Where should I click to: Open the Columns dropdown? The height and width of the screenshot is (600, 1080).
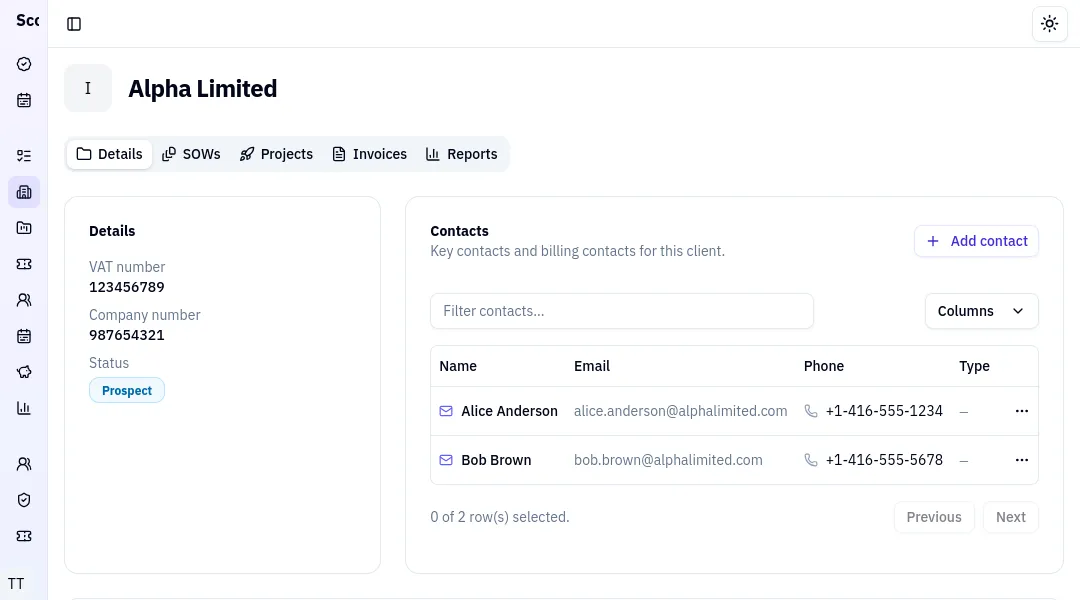click(981, 311)
